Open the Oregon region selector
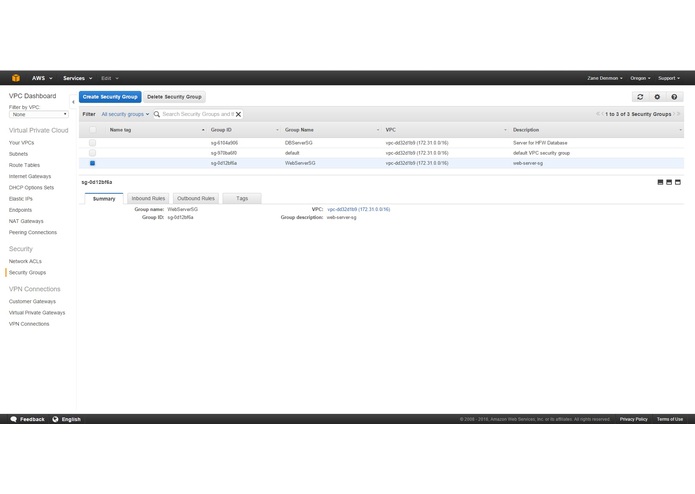 coord(640,78)
